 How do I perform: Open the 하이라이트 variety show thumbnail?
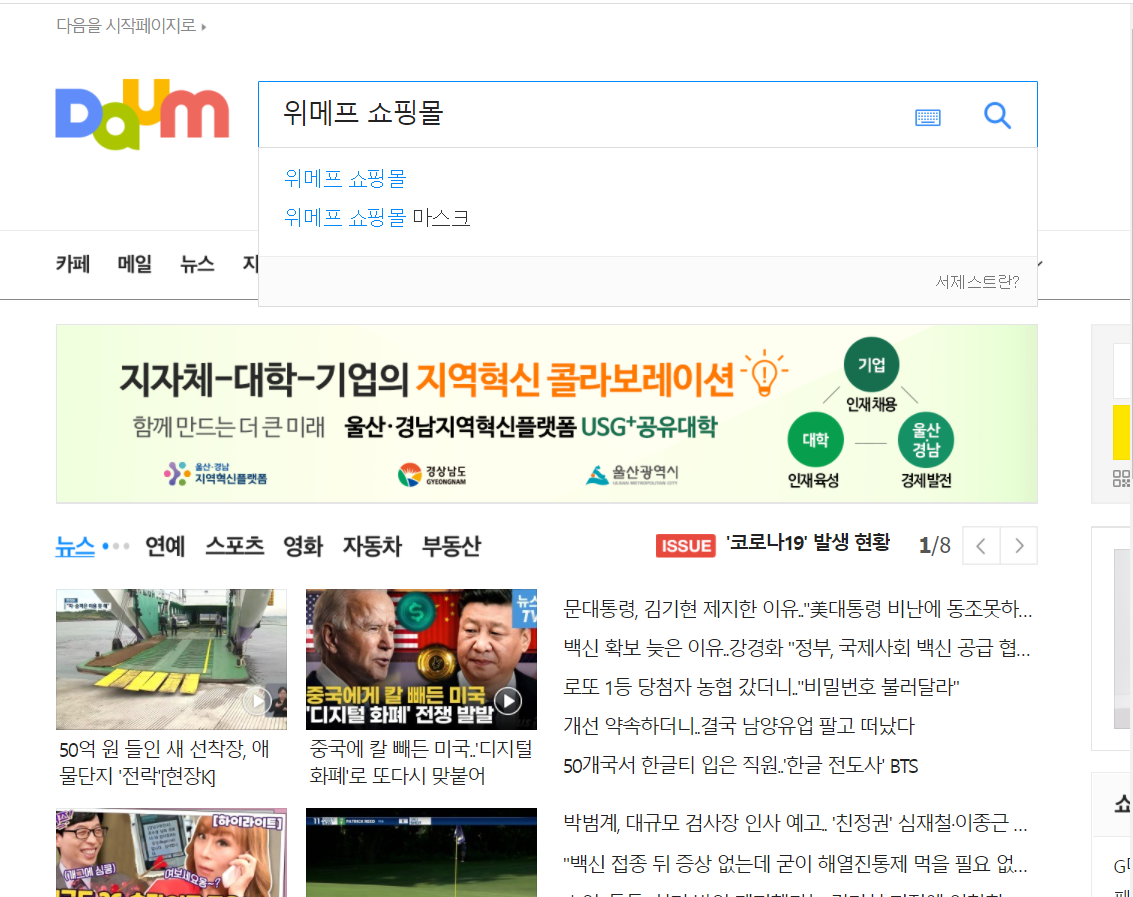pyautogui.click(x=171, y=853)
